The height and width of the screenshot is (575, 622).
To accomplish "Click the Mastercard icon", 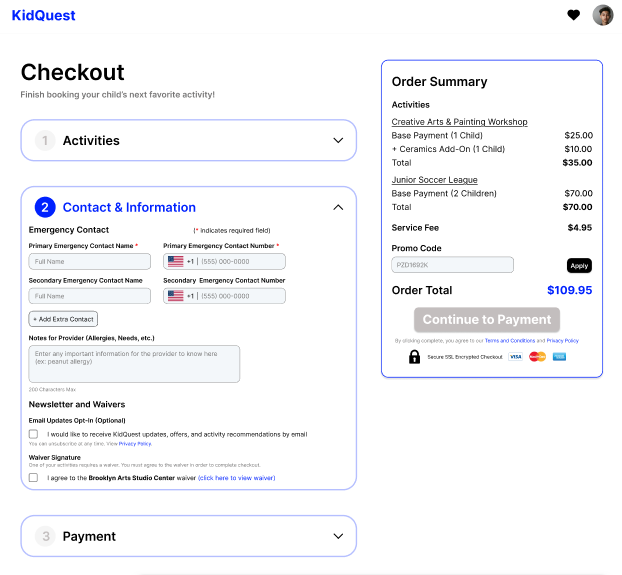I will [538, 356].
